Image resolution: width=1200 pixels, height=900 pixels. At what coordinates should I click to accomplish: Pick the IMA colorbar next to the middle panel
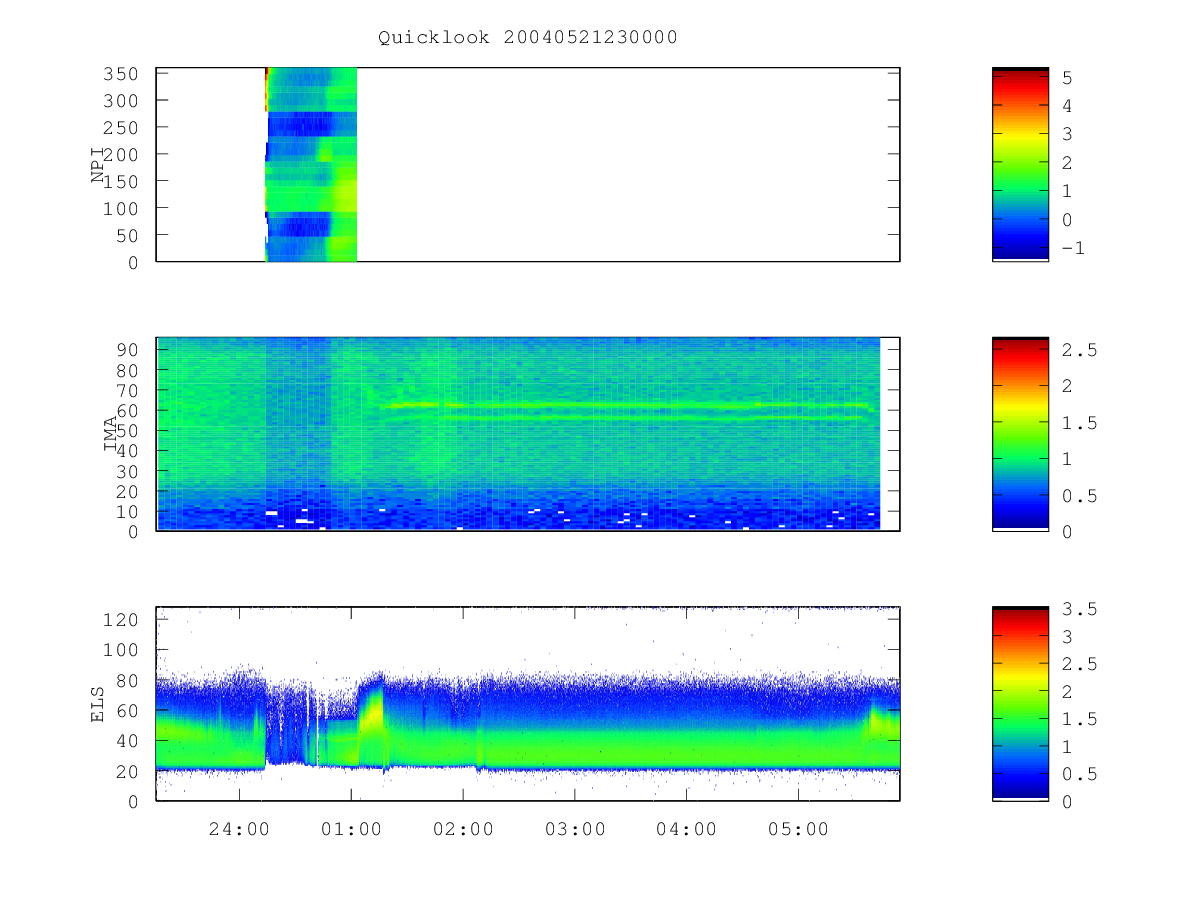1020,433
